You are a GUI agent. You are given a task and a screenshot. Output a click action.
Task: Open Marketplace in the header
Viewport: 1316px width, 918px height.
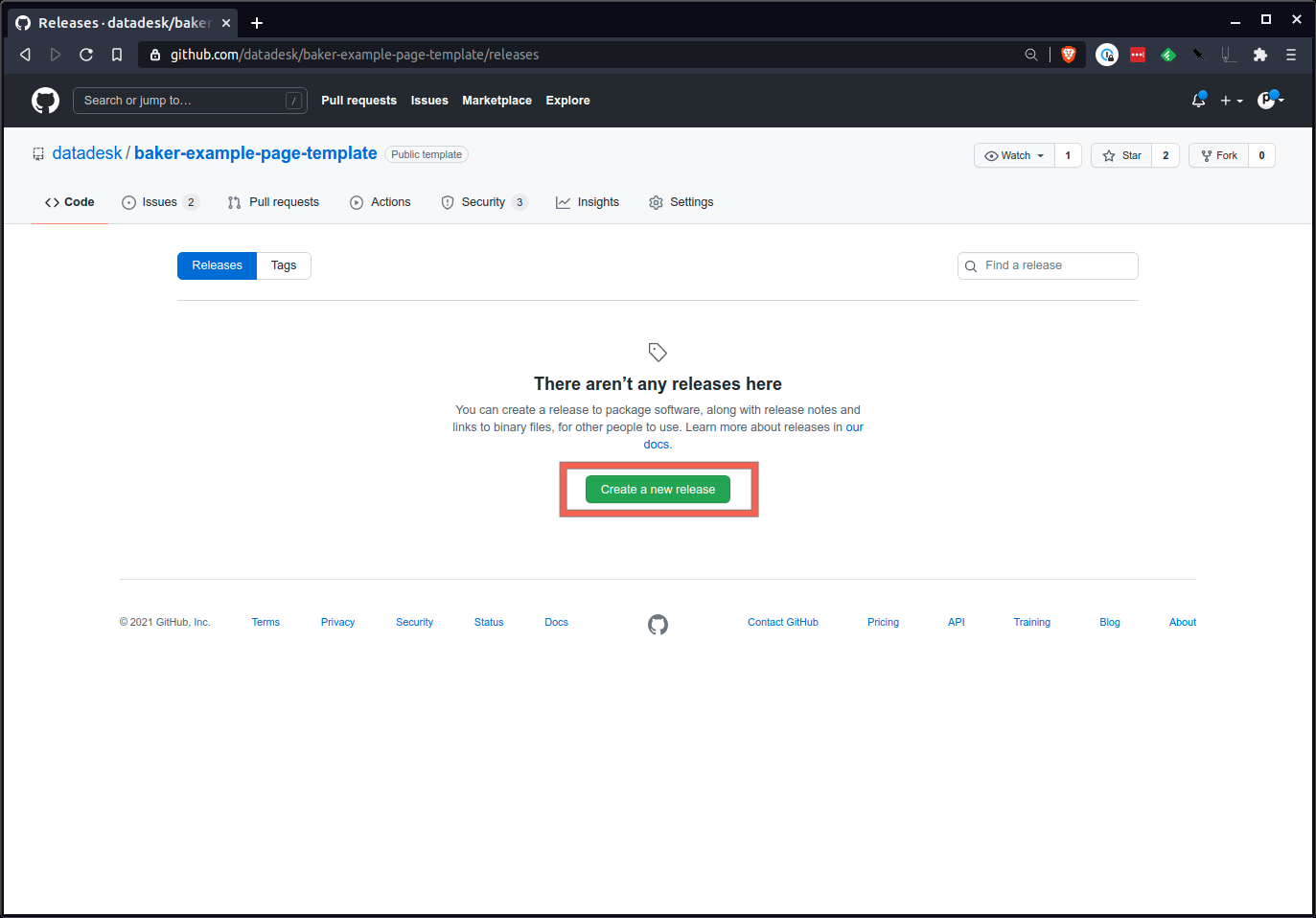pos(496,101)
